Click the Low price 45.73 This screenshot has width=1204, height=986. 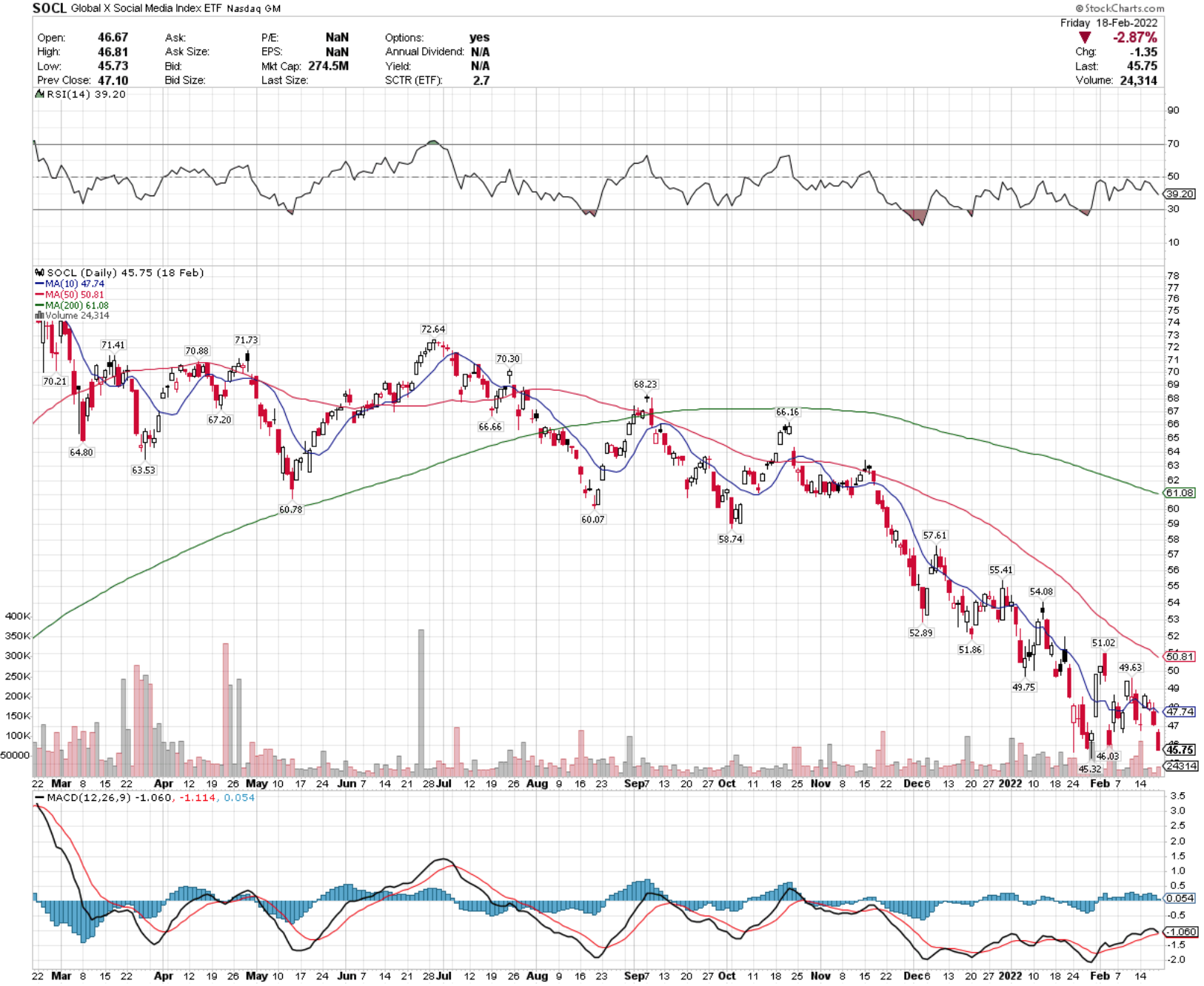(x=113, y=66)
